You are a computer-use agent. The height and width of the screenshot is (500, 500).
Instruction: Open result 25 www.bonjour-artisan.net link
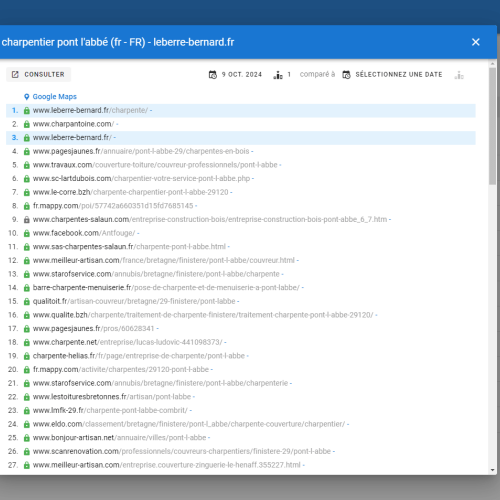[x=120, y=438]
